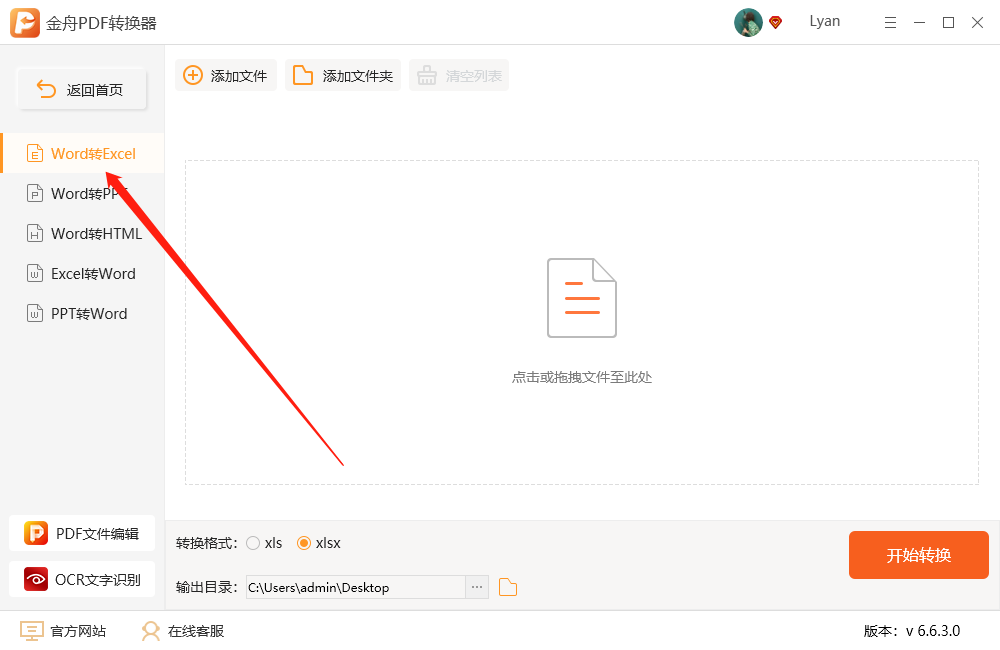Image resolution: width=1000 pixels, height=650 pixels.
Task: Open the hamburger menu in title bar
Action: (890, 23)
